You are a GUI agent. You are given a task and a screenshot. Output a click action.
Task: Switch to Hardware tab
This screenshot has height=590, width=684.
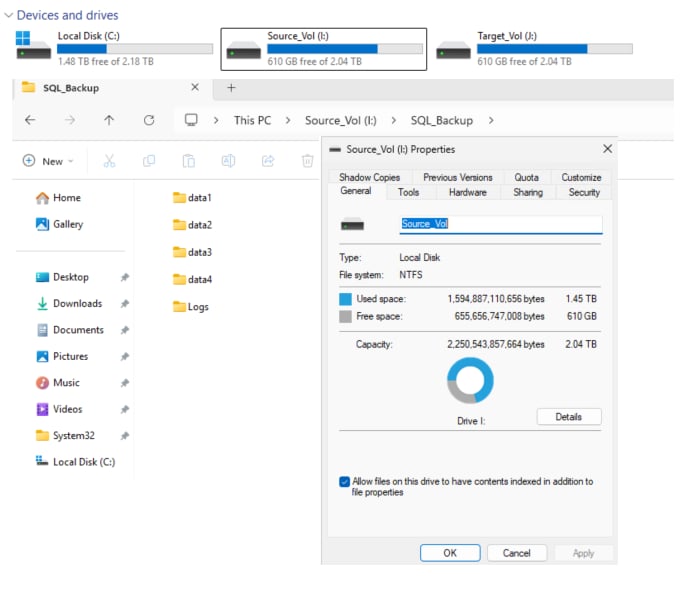click(468, 192)
